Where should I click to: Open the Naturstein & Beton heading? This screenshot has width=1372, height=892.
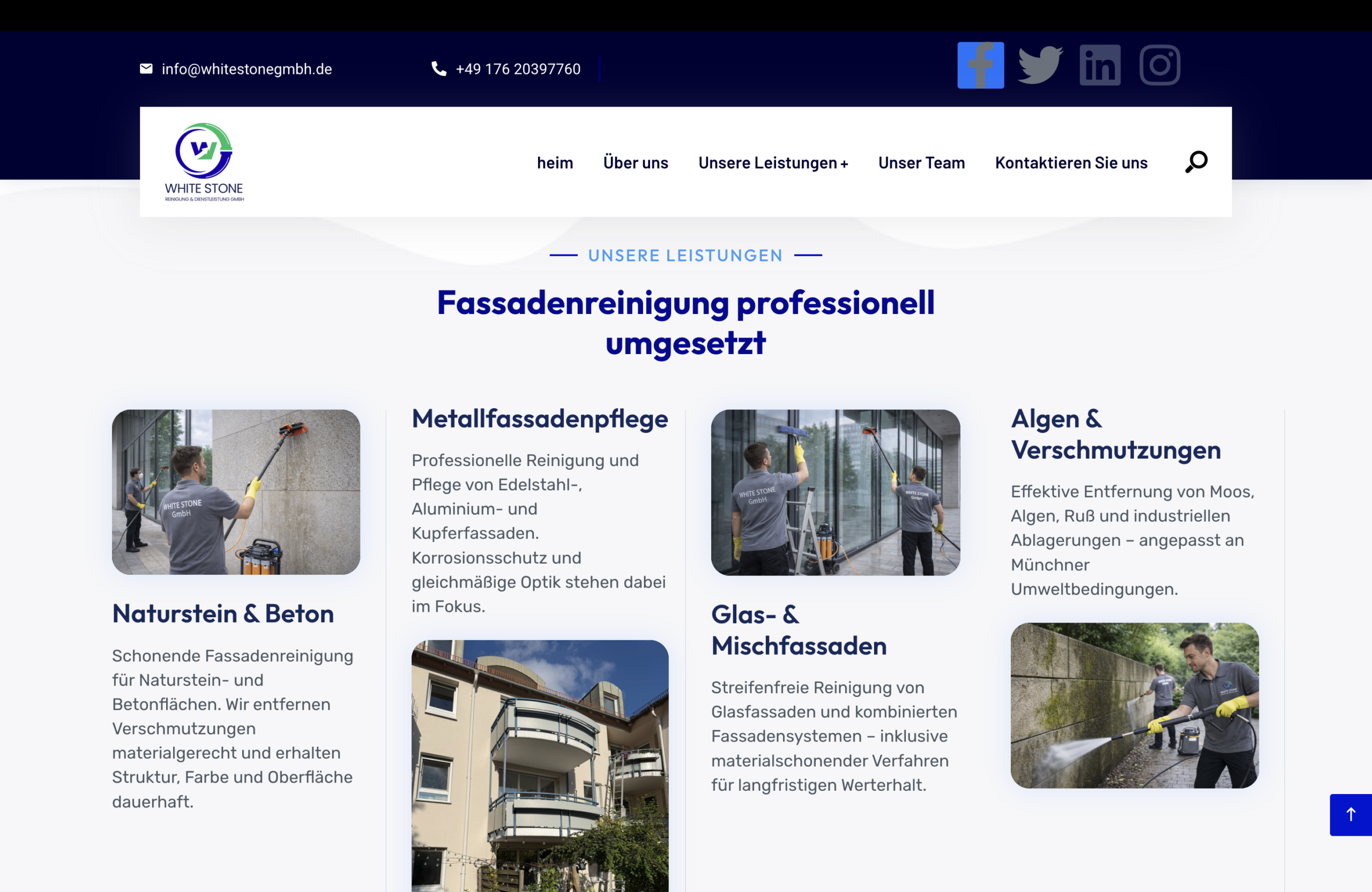point(223,613)
